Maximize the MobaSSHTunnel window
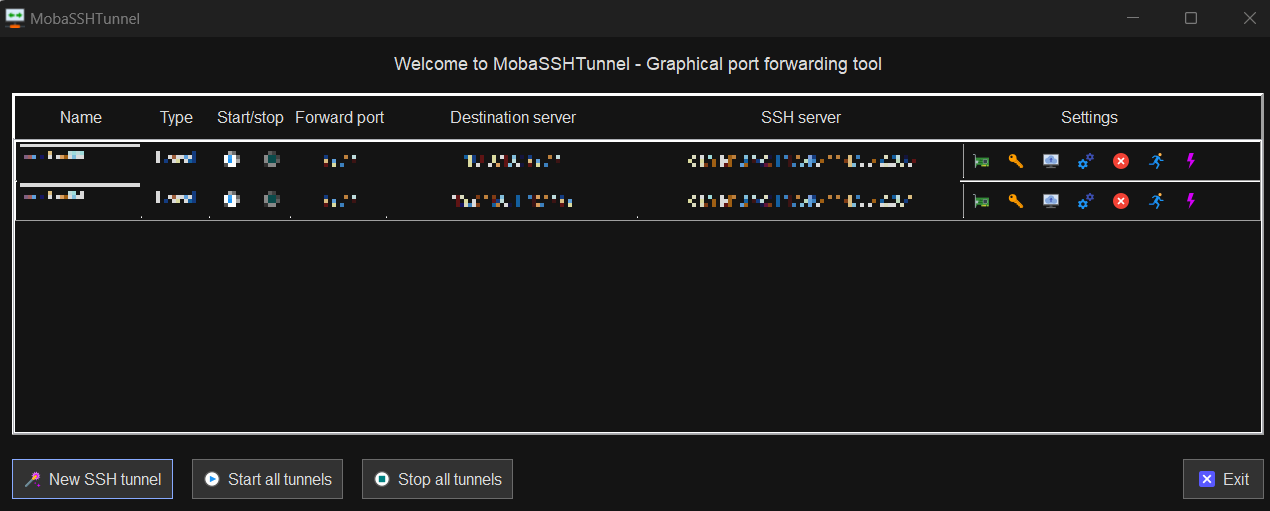Image resolution: width=1270 pixels, height=511 pixels. [1191, 18]
